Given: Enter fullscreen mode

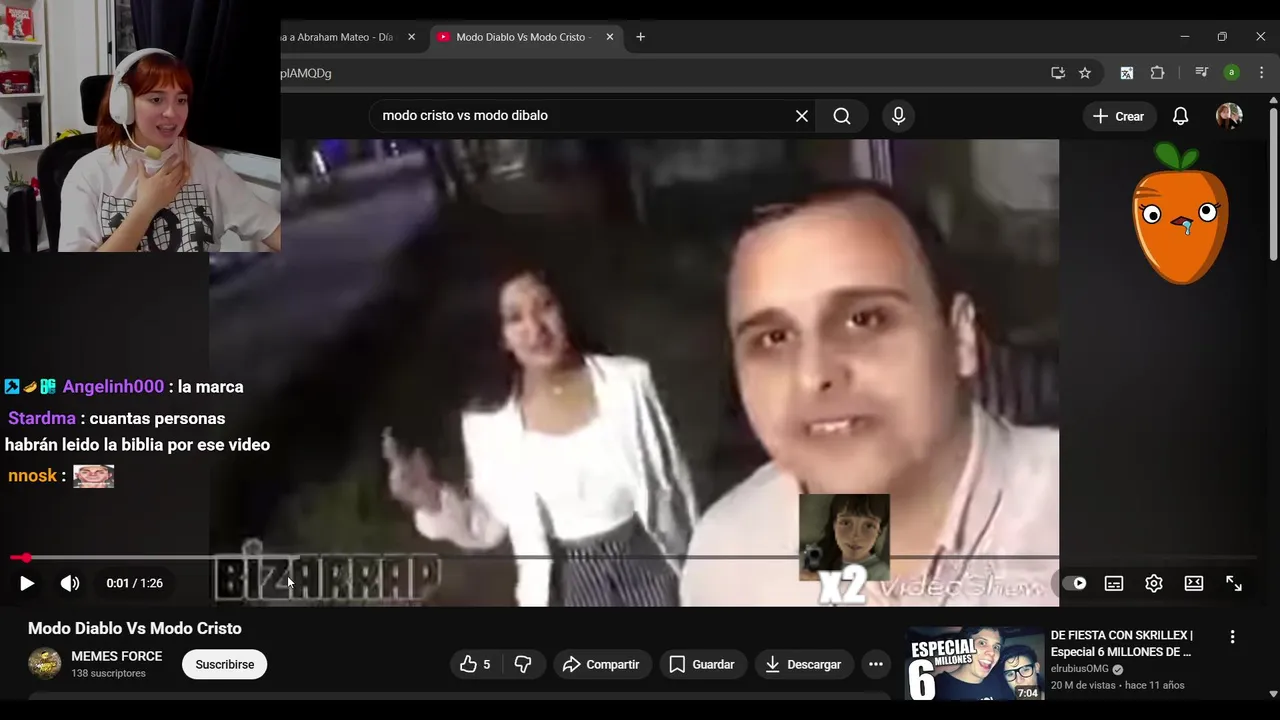Looking at the screenshot, I should click(x=1234, y=583).
